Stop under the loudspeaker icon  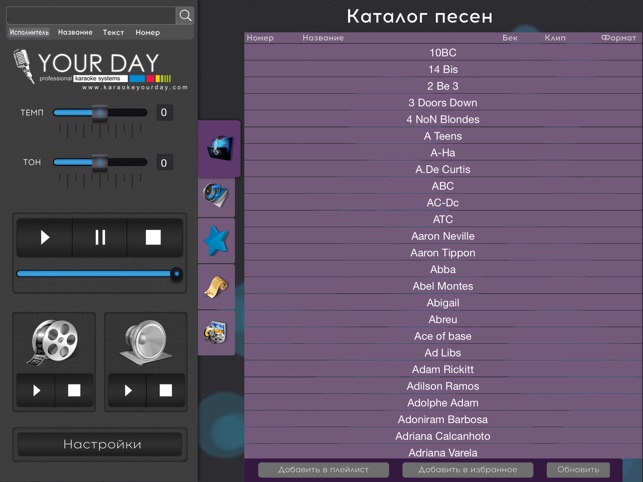(166, 390)
